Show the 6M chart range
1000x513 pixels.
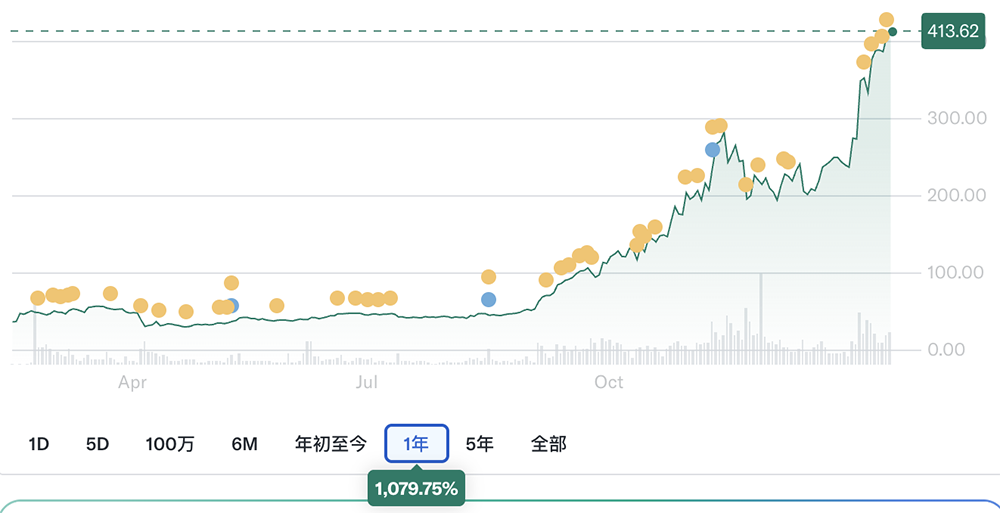pyautogui.click(x=244, y=444)
